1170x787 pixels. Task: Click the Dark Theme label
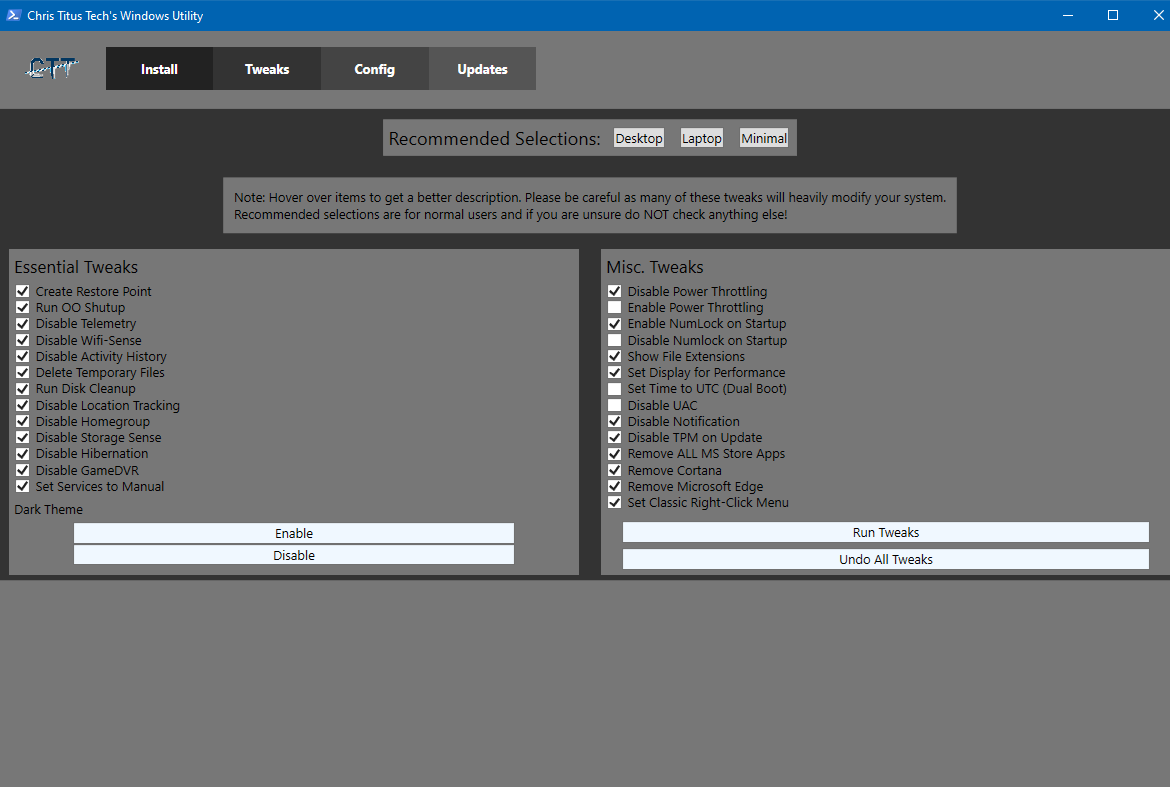point(49,509)
